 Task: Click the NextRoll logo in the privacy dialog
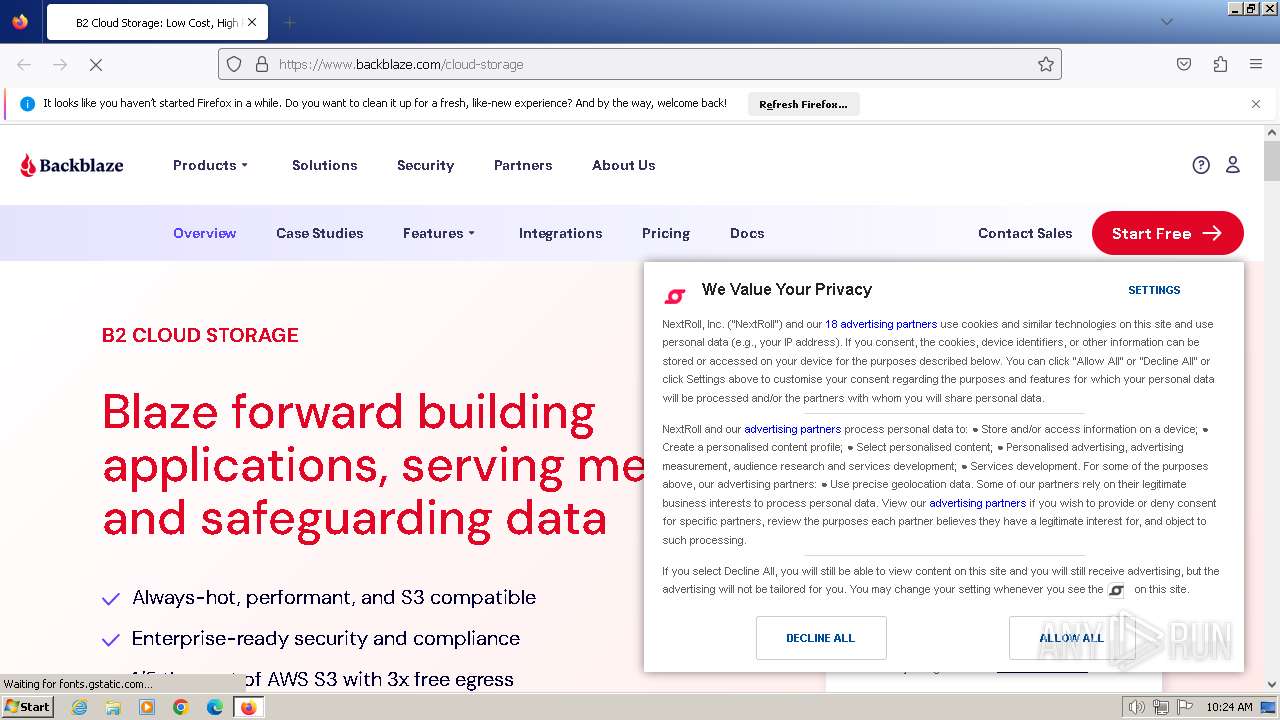(x=675, y=296)
